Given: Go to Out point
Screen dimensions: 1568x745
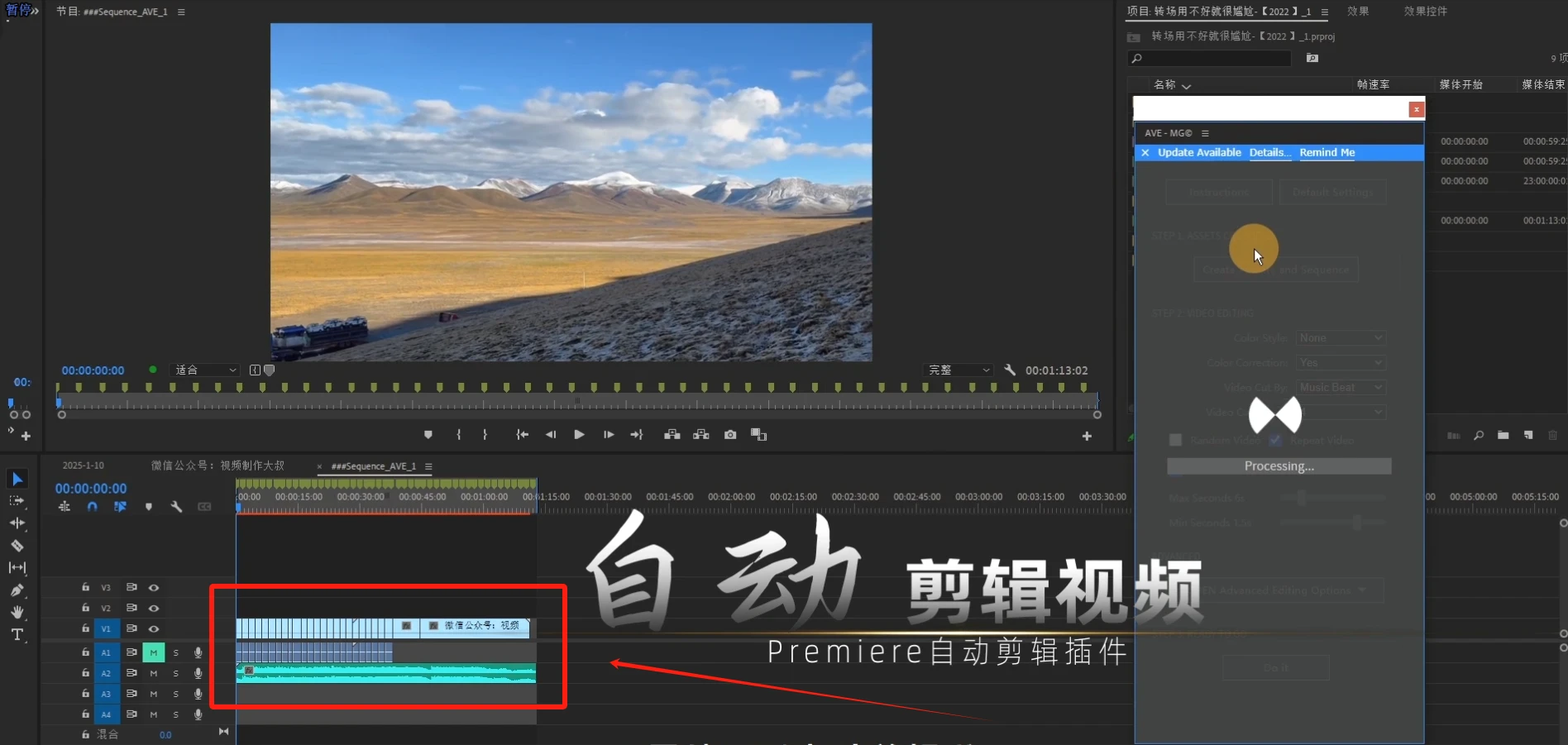Looking at the screenshot, I should [637, 435].
